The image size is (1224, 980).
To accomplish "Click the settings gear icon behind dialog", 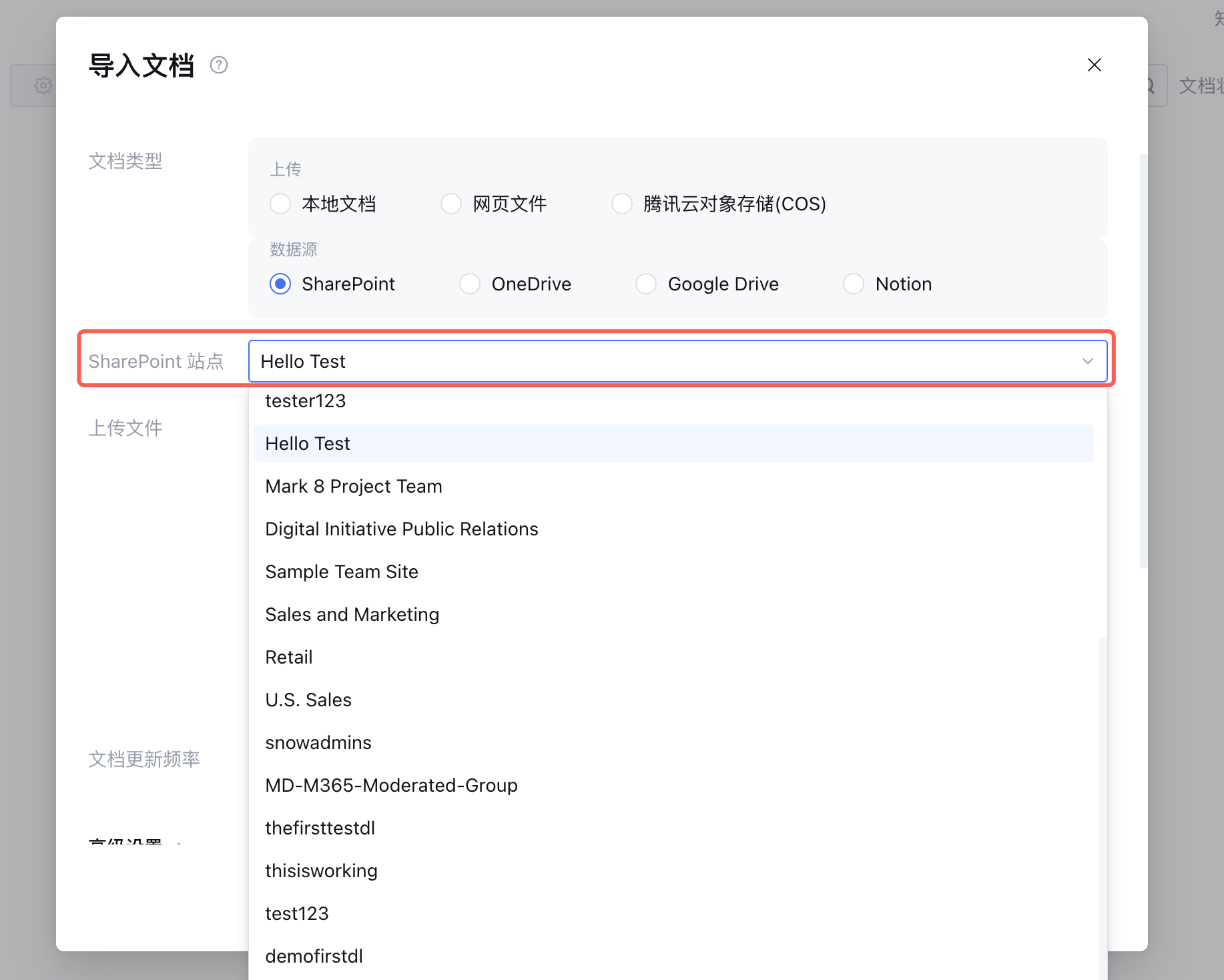I will pos(43,85).
